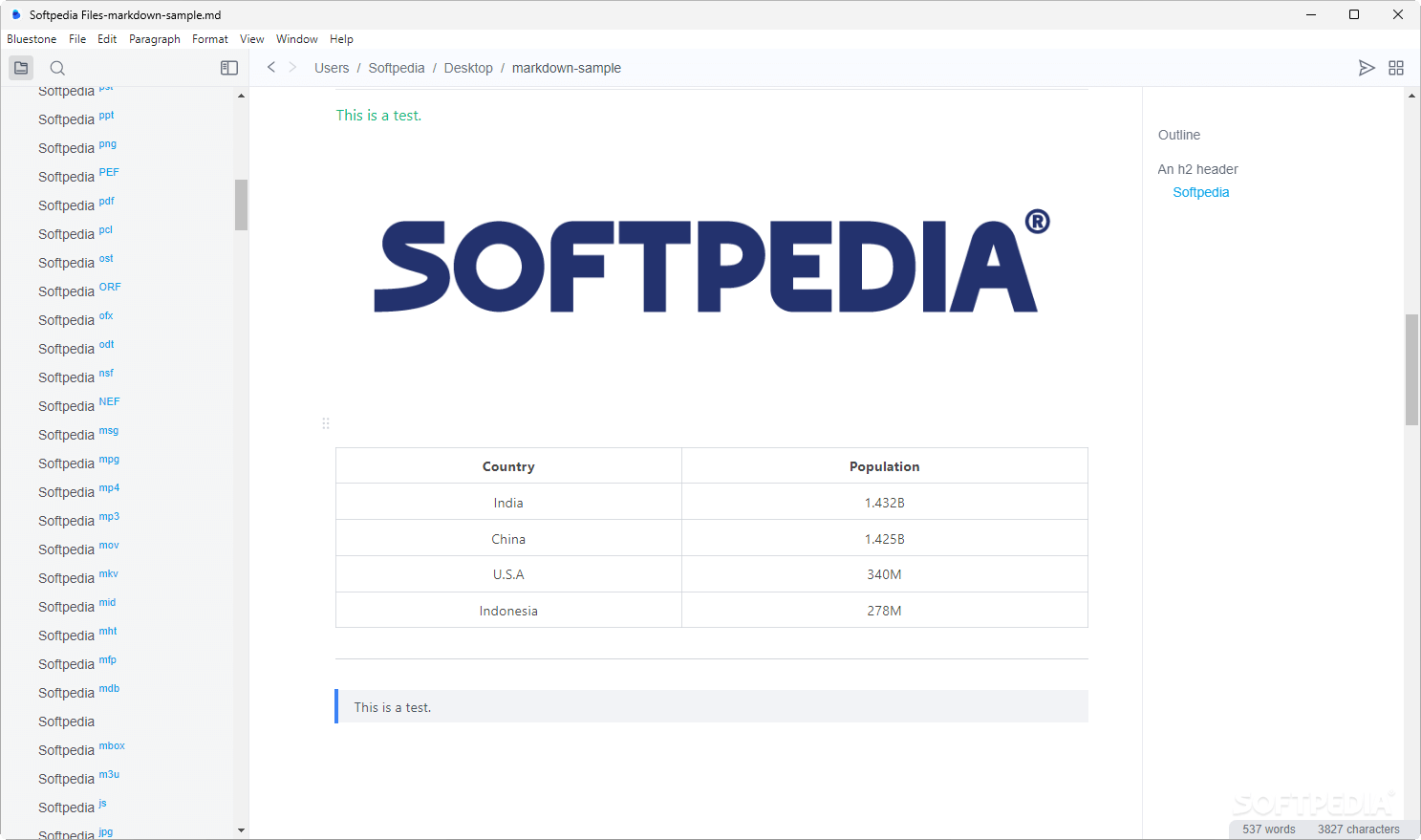Viewport: 1421px width, 840px height.
Task: Open Softpedia mkv file in sidebar
Action: 78,577
